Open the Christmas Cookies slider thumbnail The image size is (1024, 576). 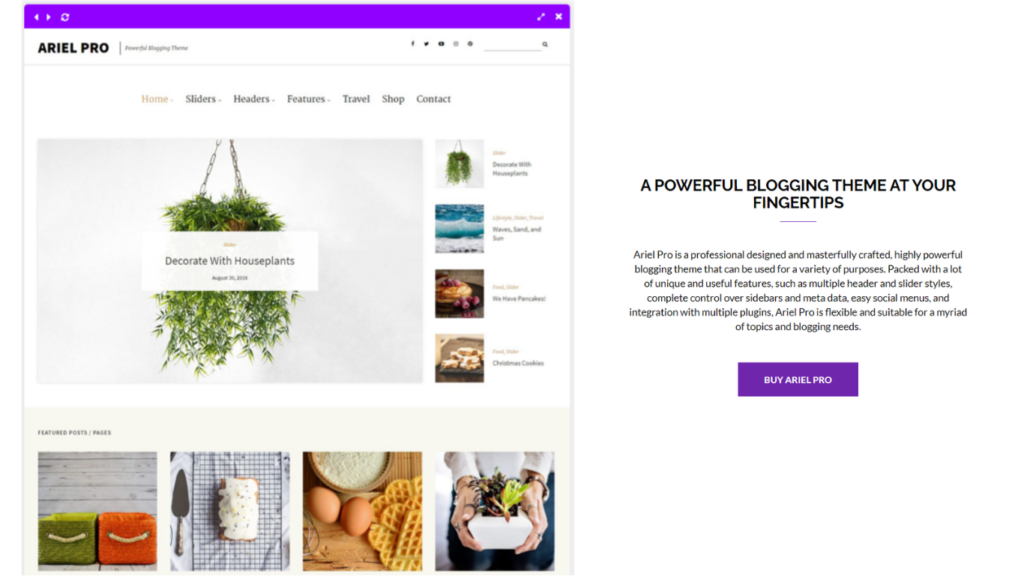pos(460,358)
